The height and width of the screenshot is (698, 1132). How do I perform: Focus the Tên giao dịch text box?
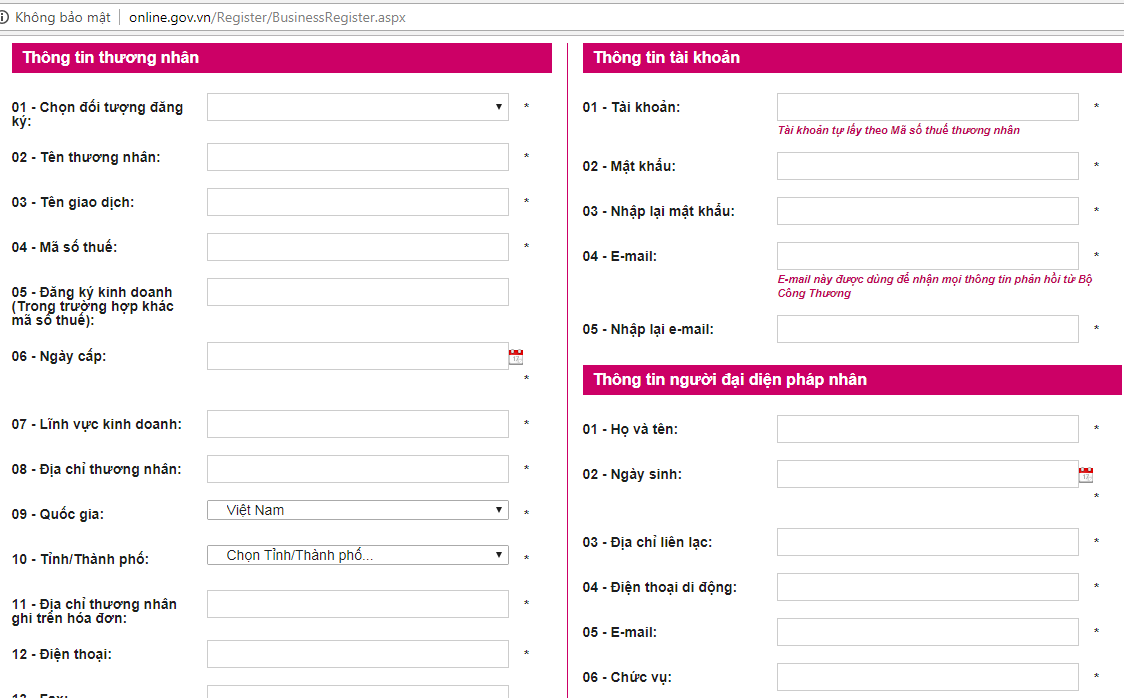[x=357, y=202]
